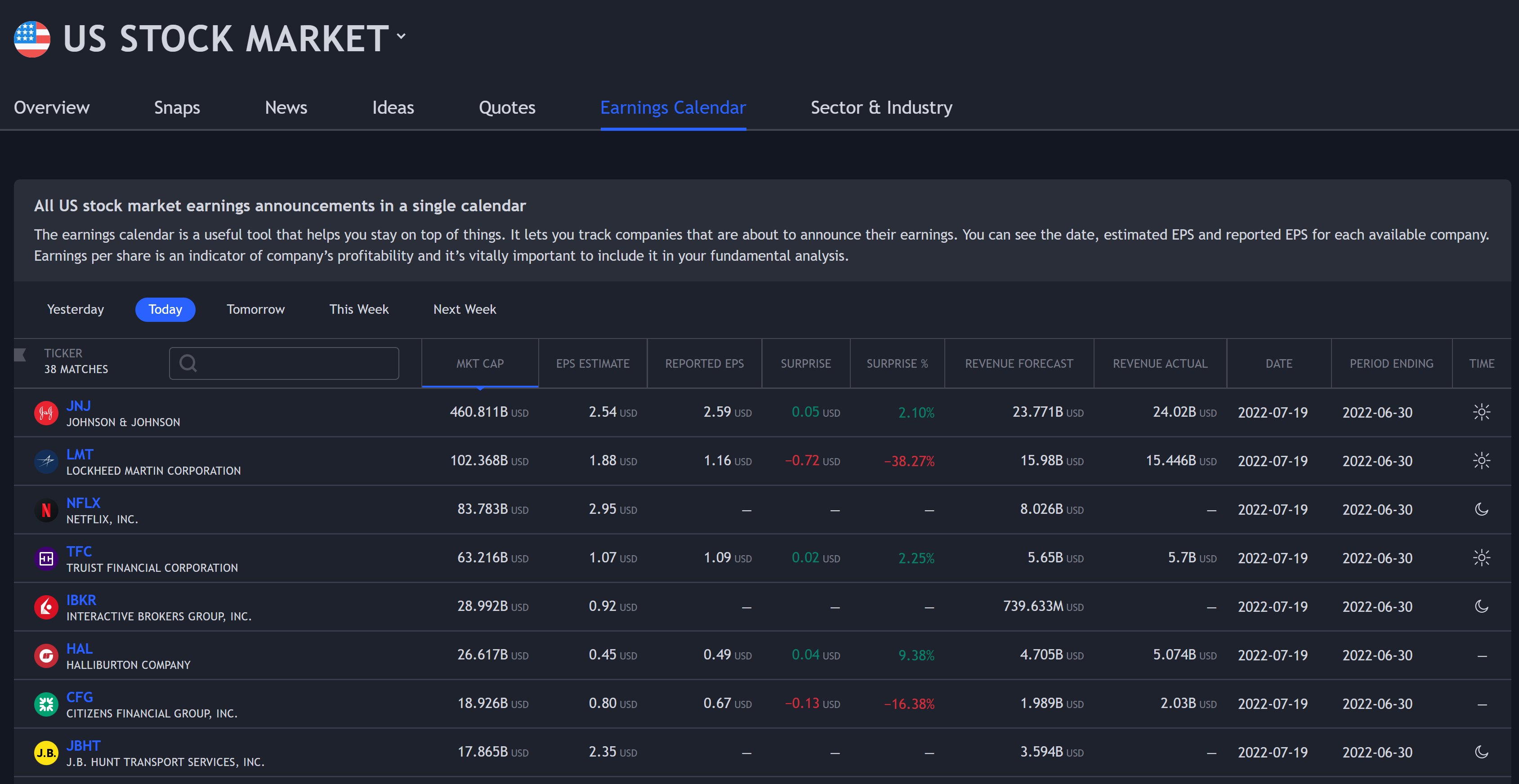This screenshot has width=1519, height=784.
Task: Open the NFLX ticker link
Action: [83, 503]
